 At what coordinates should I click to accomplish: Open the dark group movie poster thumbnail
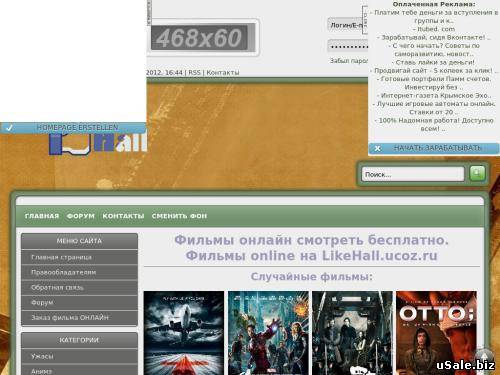352,333
